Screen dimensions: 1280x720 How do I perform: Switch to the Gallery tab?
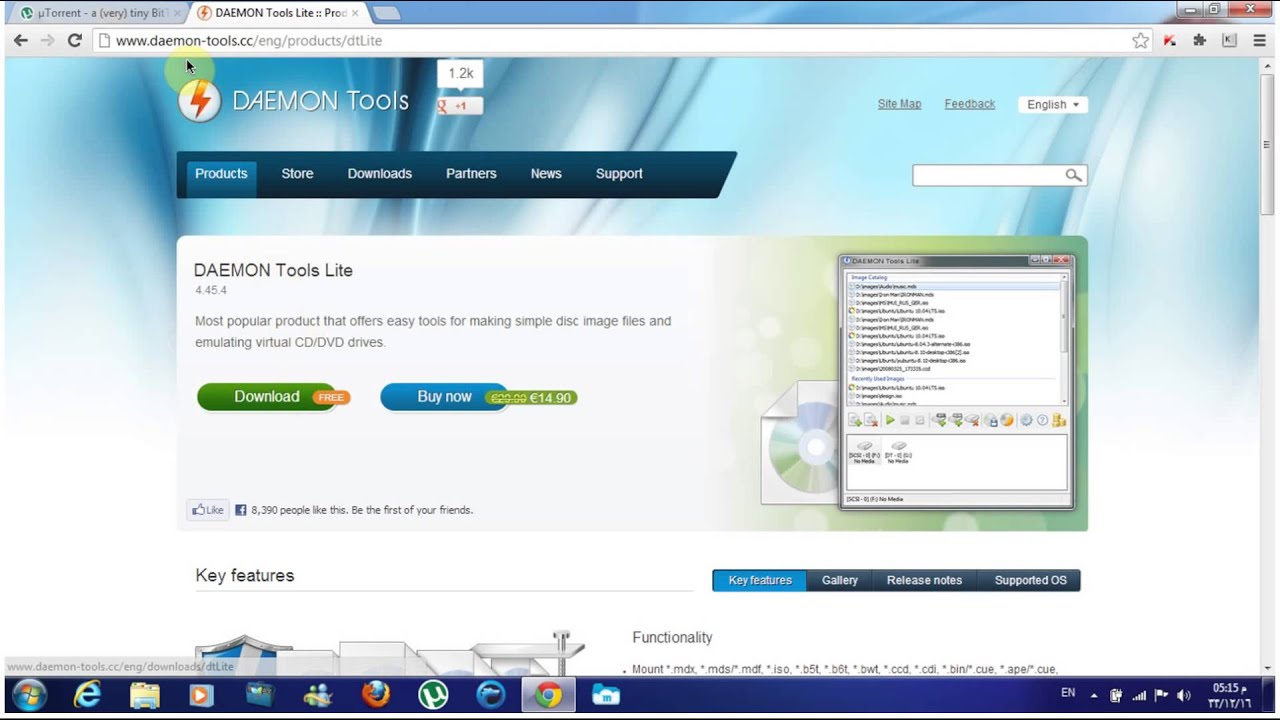pos(840,580)
